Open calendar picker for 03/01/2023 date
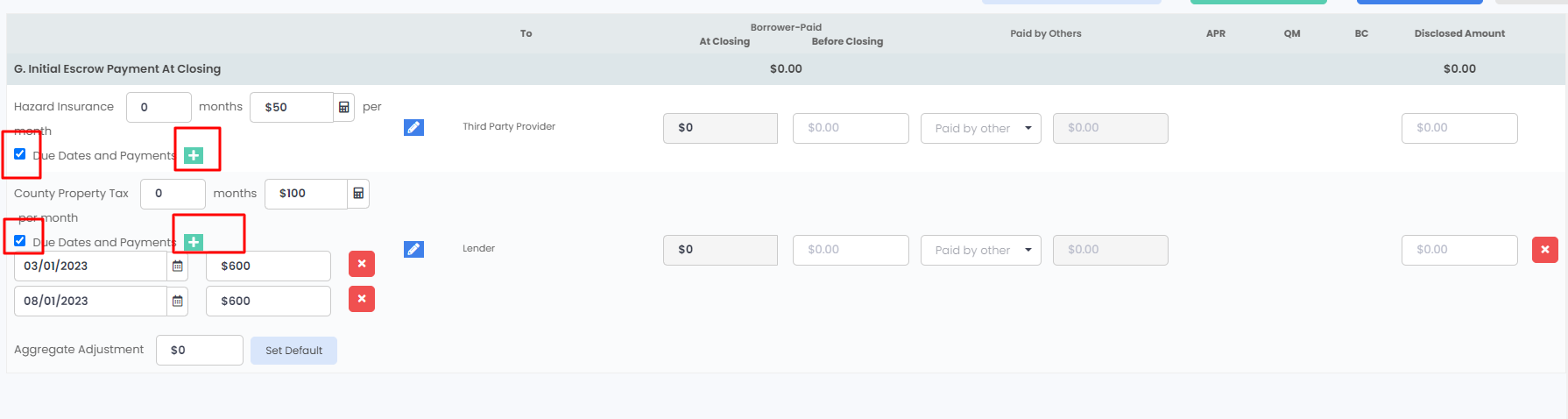Viewport: 1568px width, 419px height. click(178, 266)
